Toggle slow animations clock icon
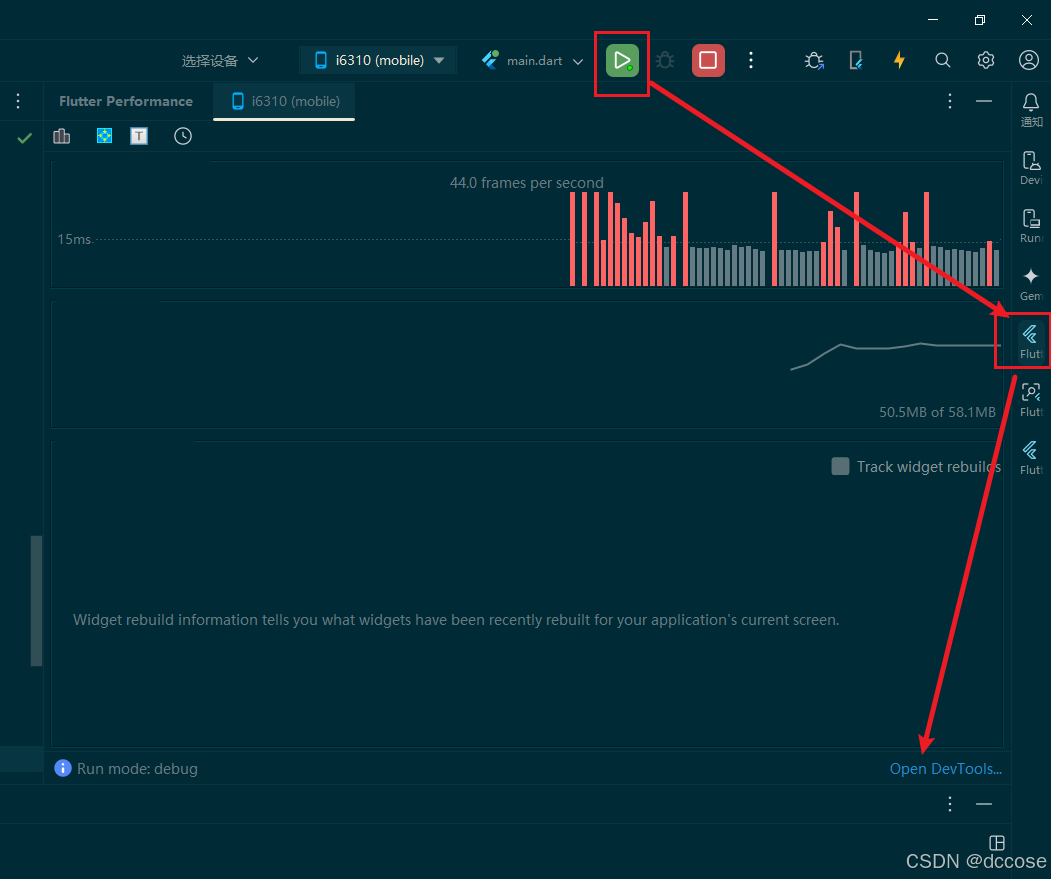The image size is (1051, 879). 183,136
